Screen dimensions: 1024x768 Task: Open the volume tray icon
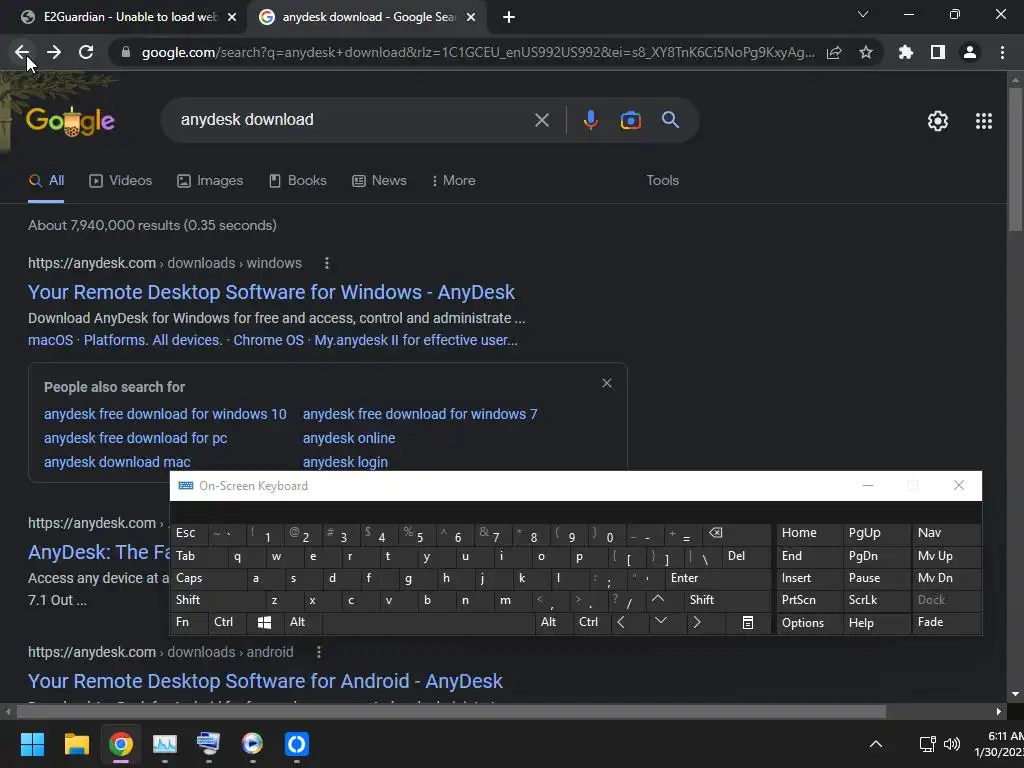click(x=952, y=744)
